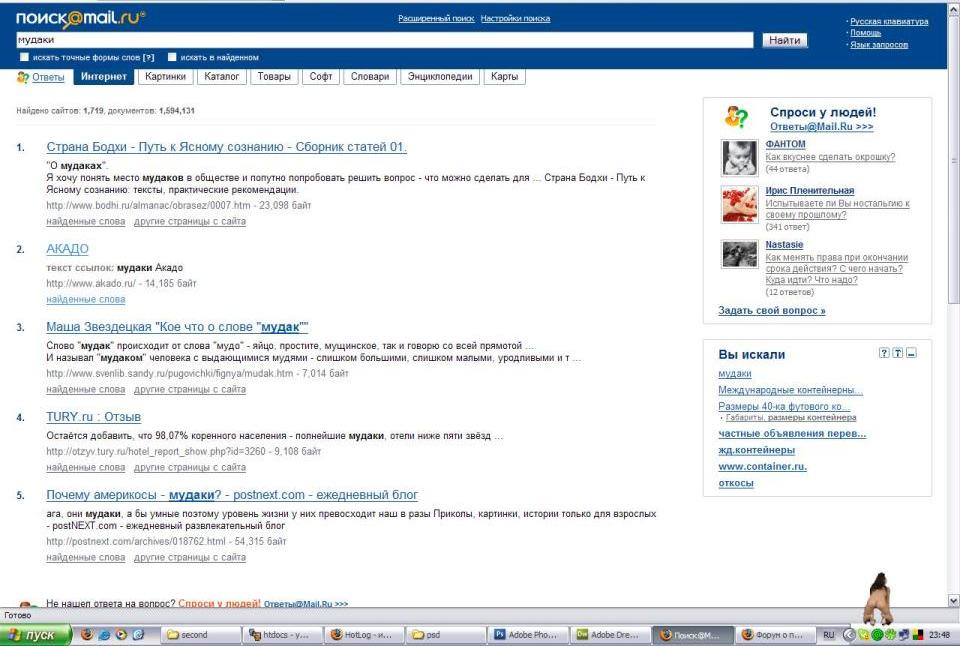Open Nastasie avatar thumbnail
The width and height of the screenshot is (960, 646).
[740, 254]
